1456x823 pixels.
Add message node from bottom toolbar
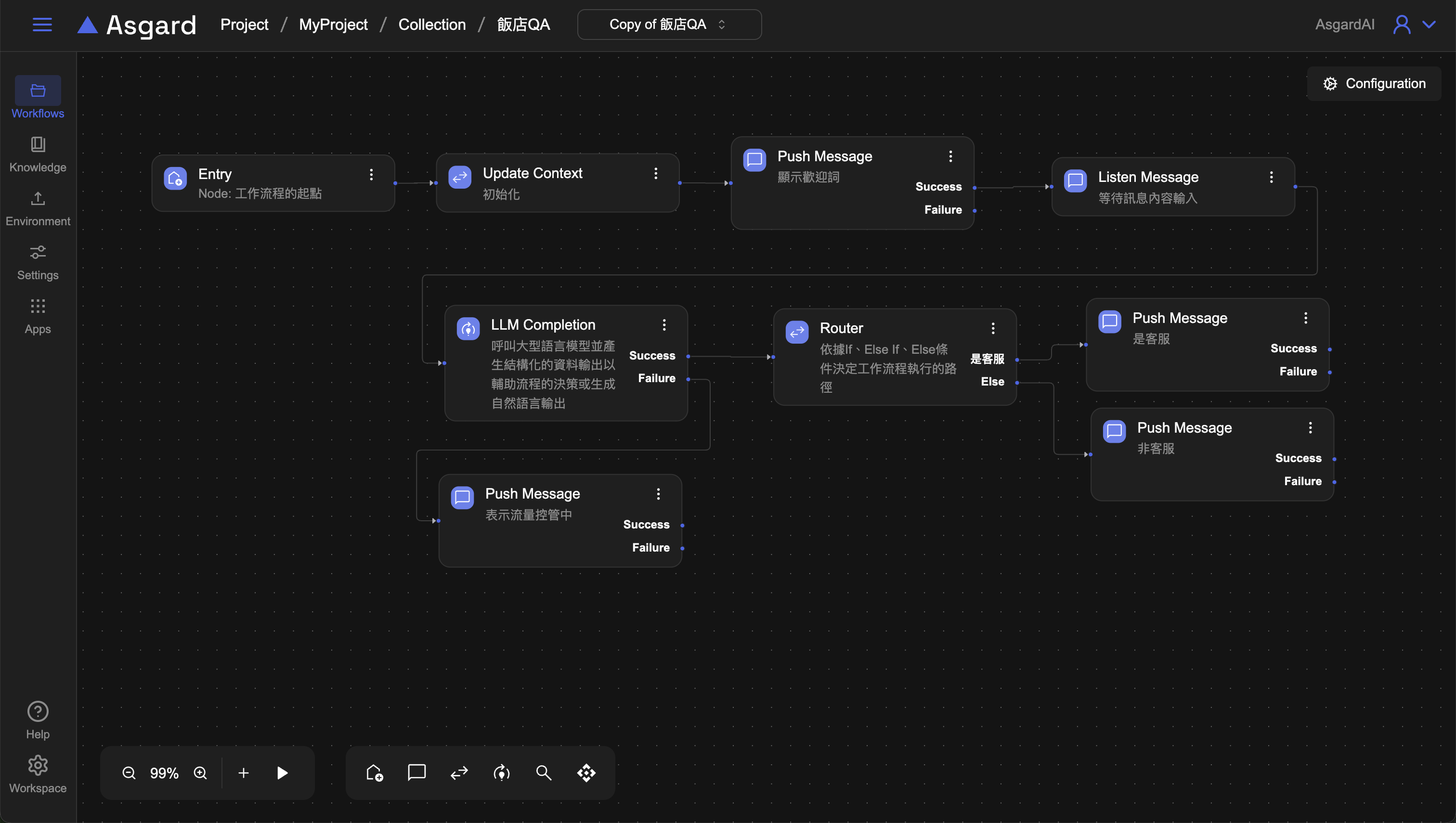pyautogui.click(x=417, y=772)
